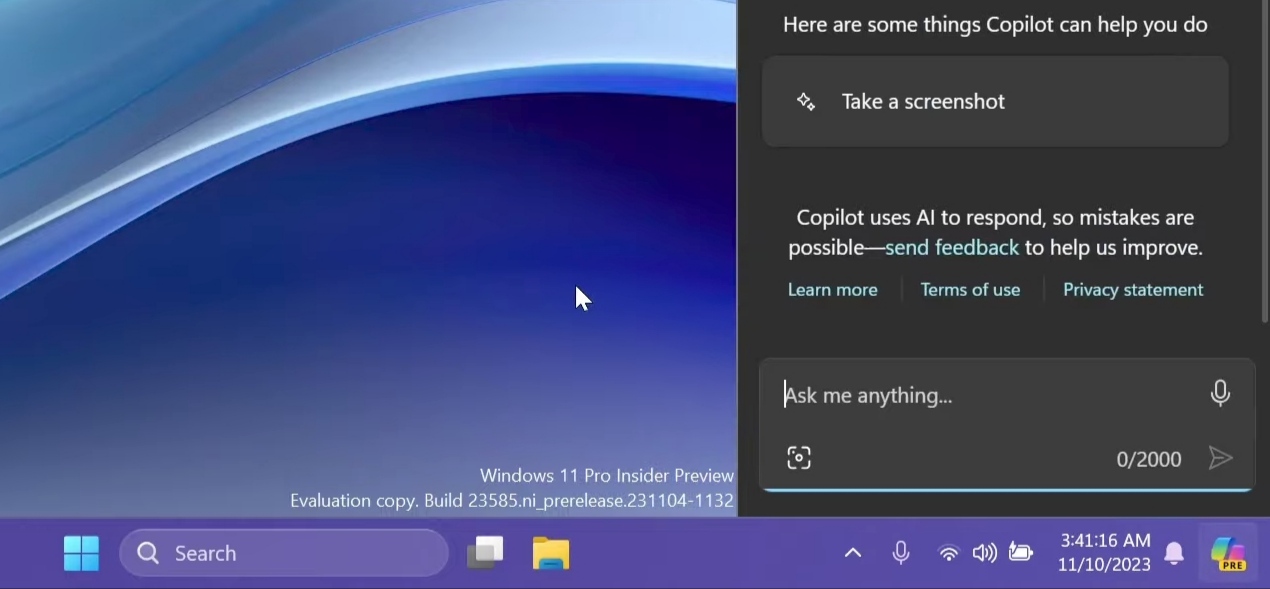Open the Copilot preview taskbar icon

point(1228,553)
